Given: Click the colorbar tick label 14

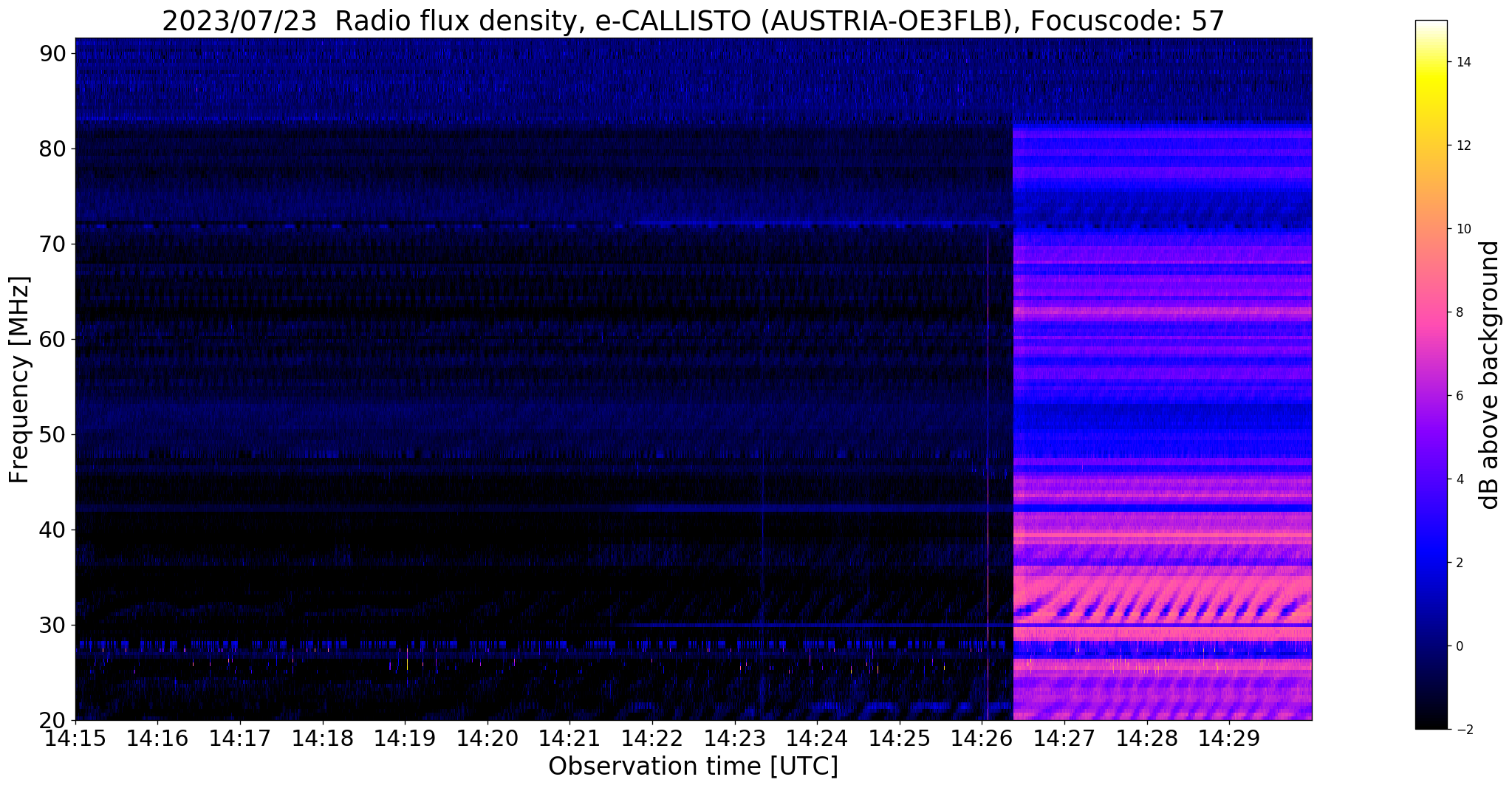Looking at the screenshot, I should point(1462,62).
